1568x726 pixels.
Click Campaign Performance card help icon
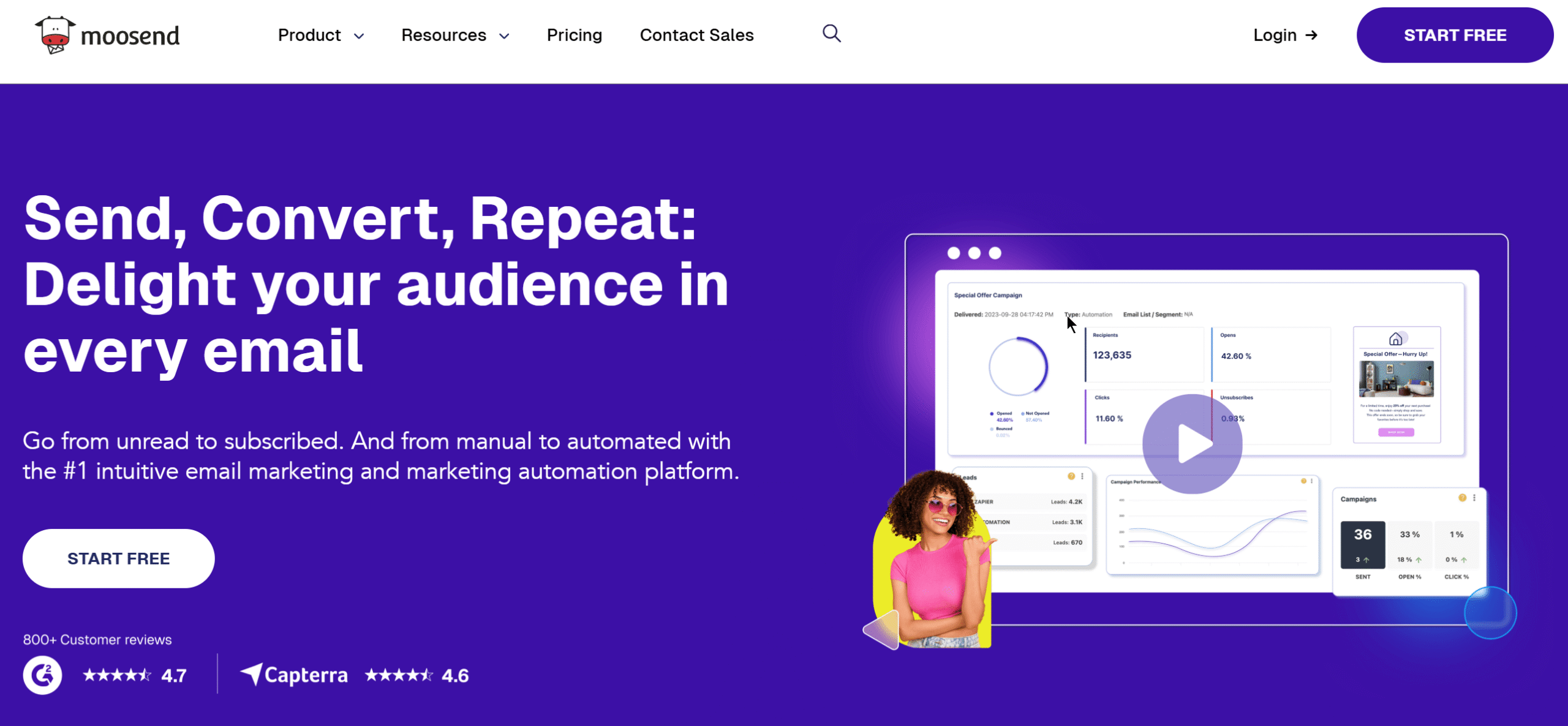pos(1303,481)
